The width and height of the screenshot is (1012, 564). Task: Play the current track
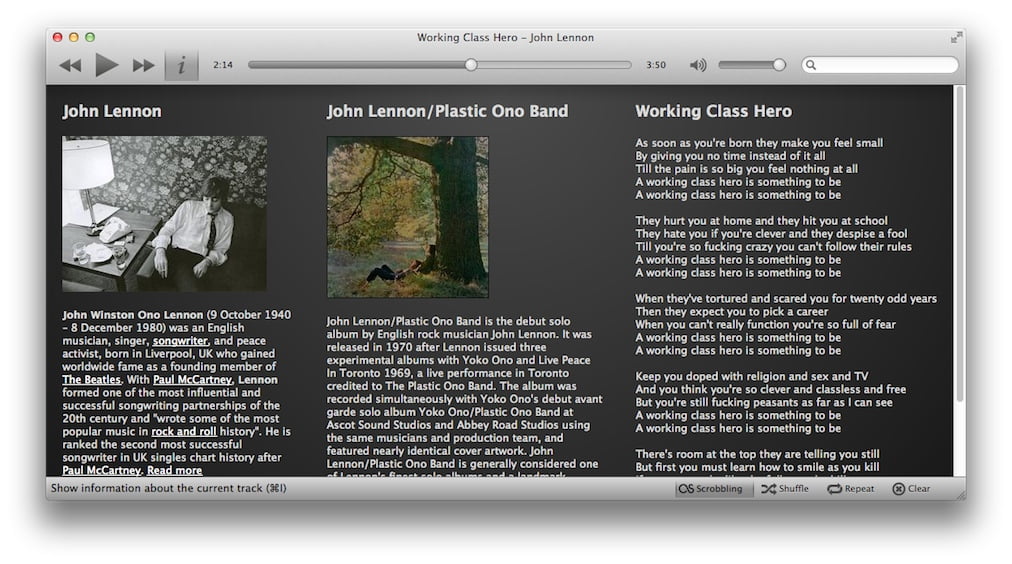pos(107,65)
